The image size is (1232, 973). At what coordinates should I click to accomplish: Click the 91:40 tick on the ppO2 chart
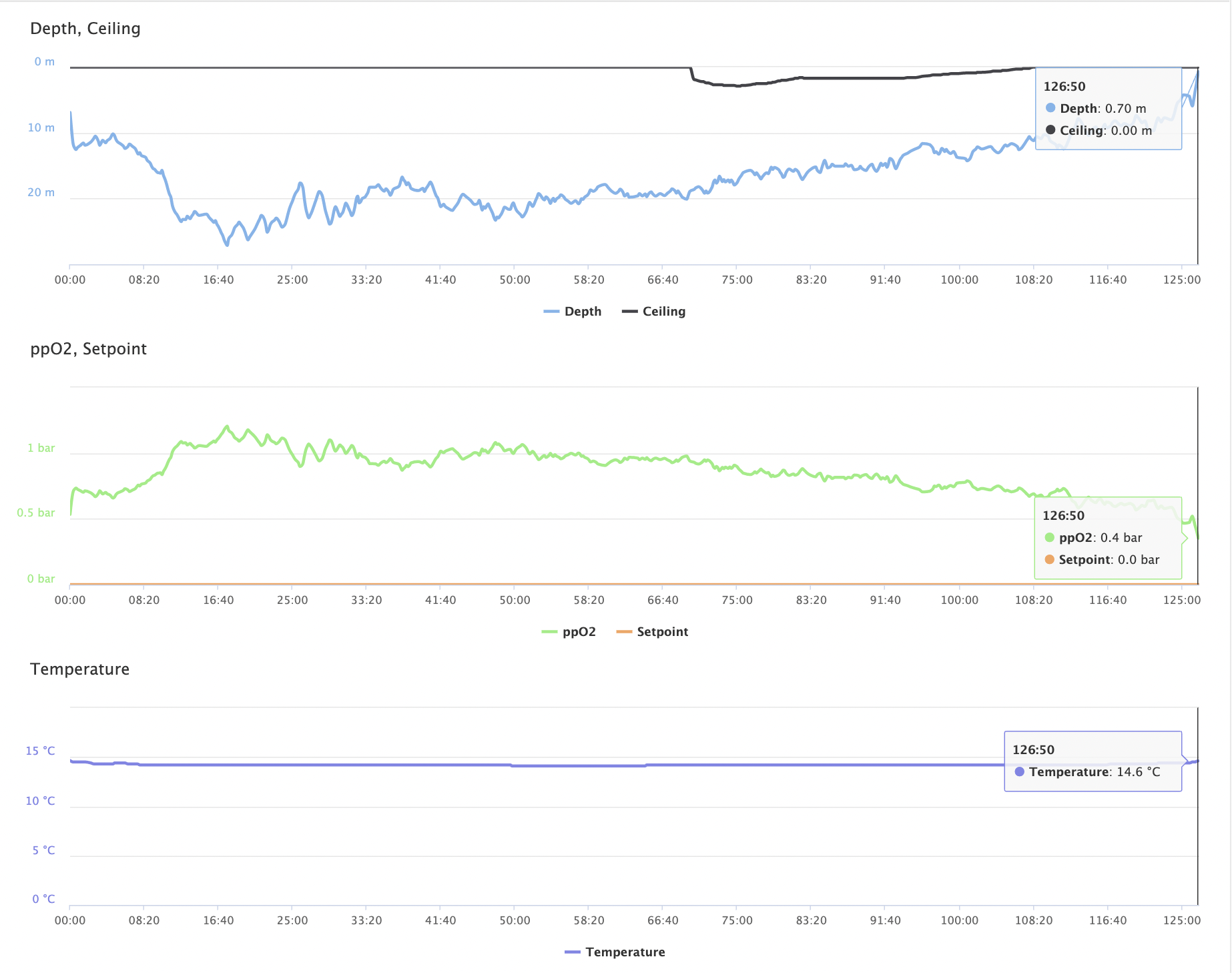(885, 600)
